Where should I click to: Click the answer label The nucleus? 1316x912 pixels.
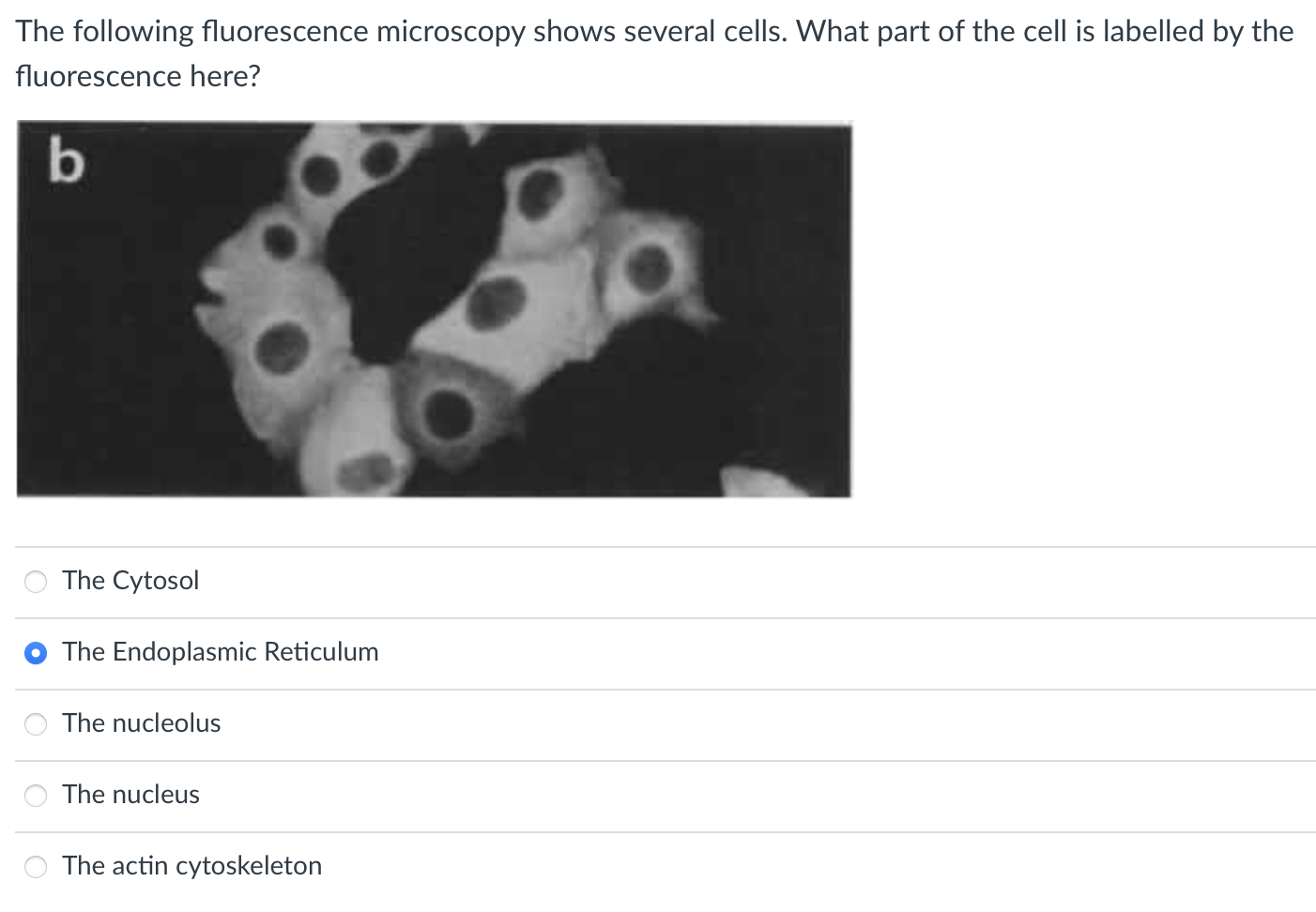[x=130, y=796]
